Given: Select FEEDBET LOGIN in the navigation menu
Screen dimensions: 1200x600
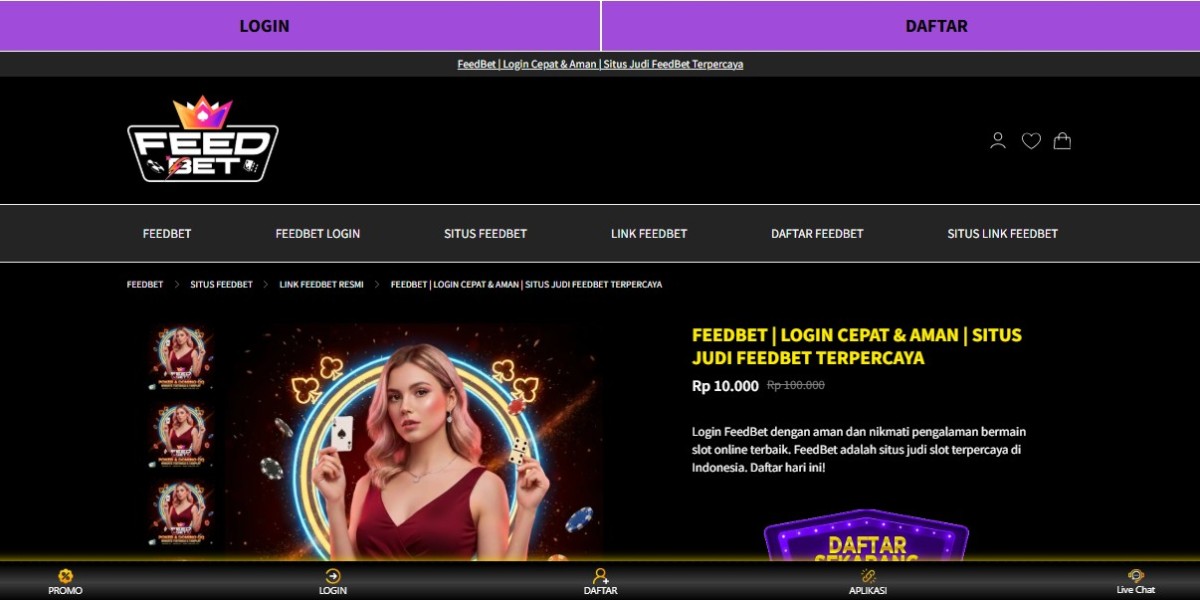Looking at the screenshot, I should click(x=318, y=234).
